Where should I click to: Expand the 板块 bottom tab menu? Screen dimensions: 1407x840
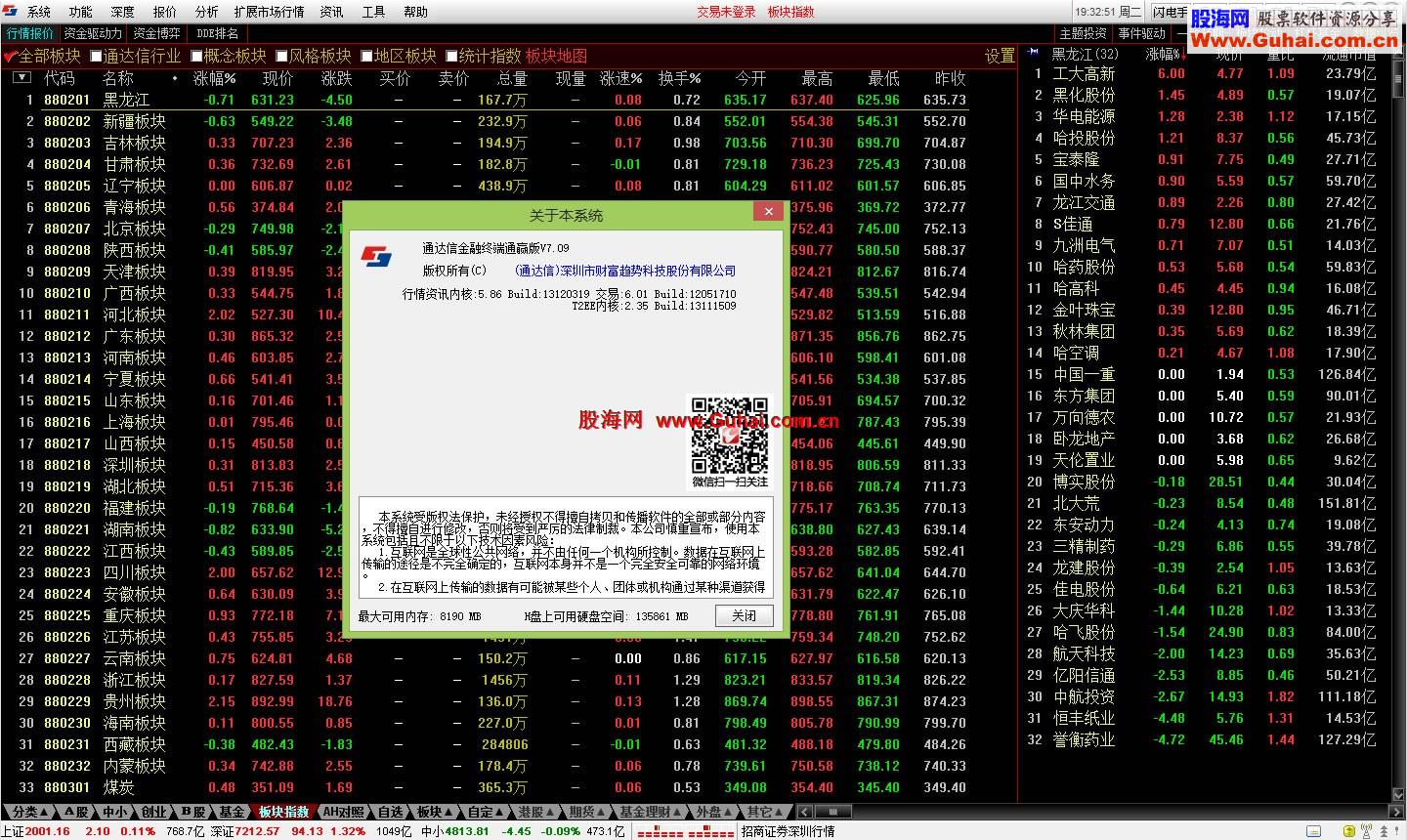coord(434,812)
